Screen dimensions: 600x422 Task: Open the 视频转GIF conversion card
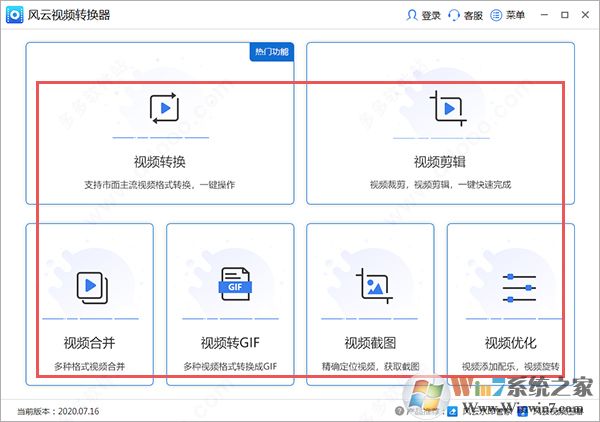click(x=230, y=304)
